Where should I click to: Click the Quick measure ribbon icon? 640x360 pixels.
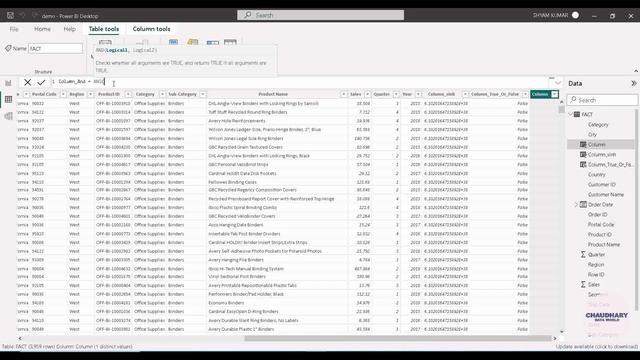pos(193,42)
